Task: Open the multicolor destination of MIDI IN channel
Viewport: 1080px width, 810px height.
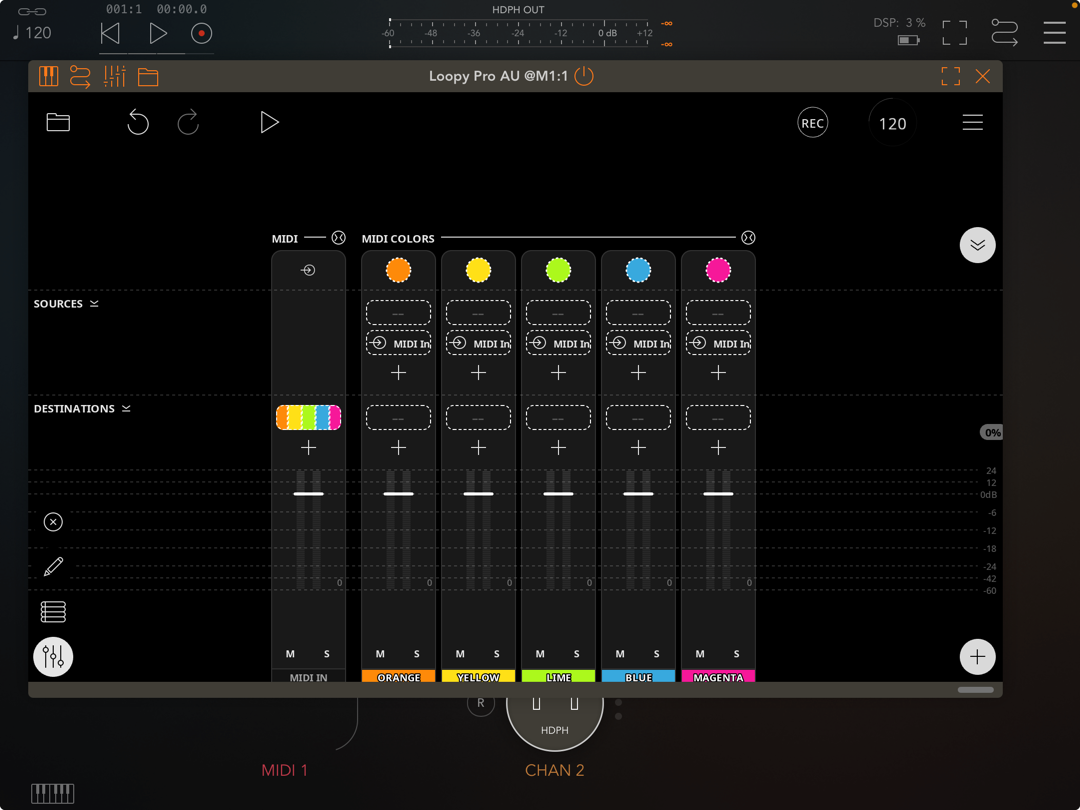Action: click(308, 417)
